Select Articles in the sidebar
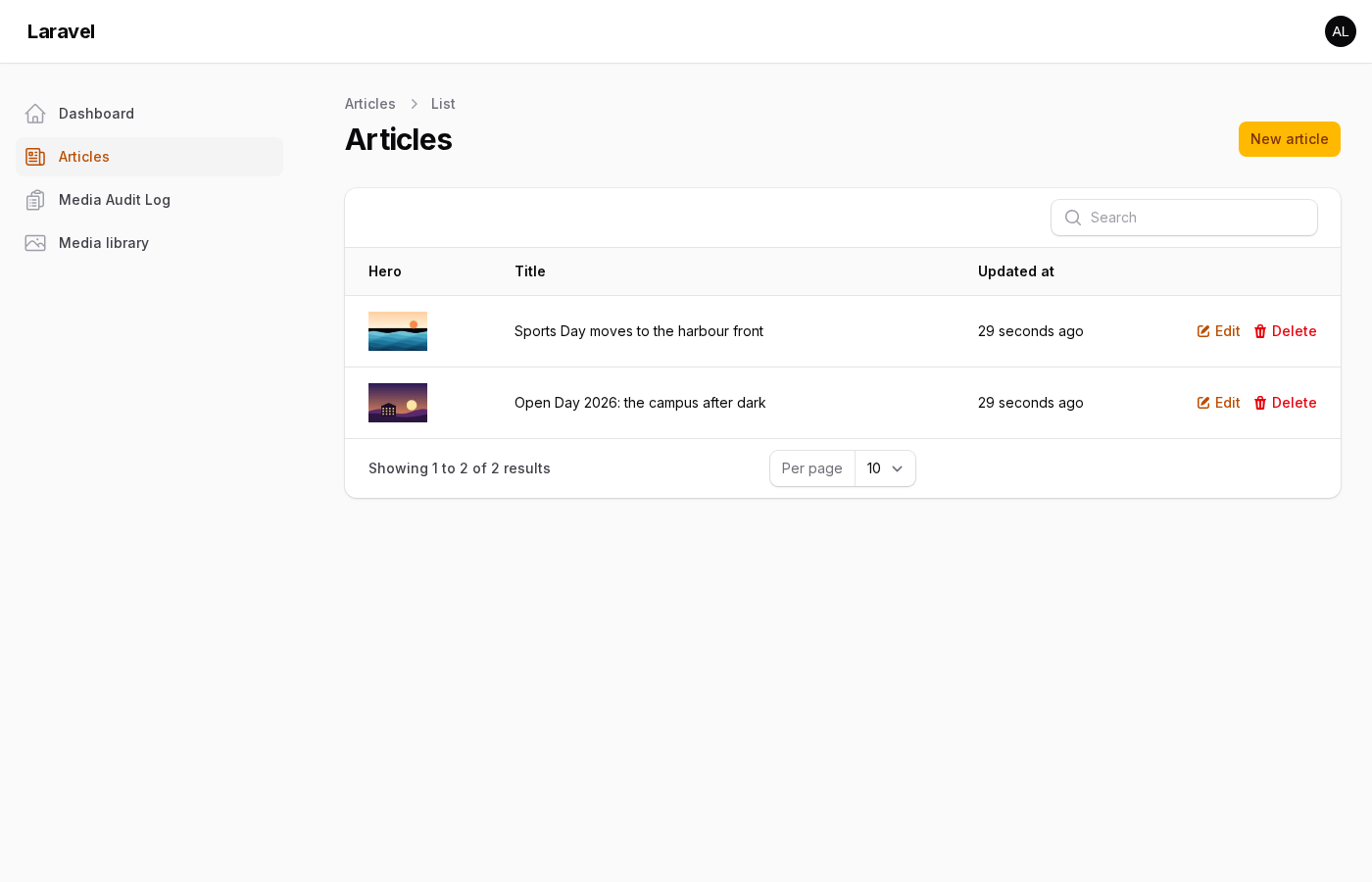This screenshot has width=1372, height=882. [x=149, y=157]
